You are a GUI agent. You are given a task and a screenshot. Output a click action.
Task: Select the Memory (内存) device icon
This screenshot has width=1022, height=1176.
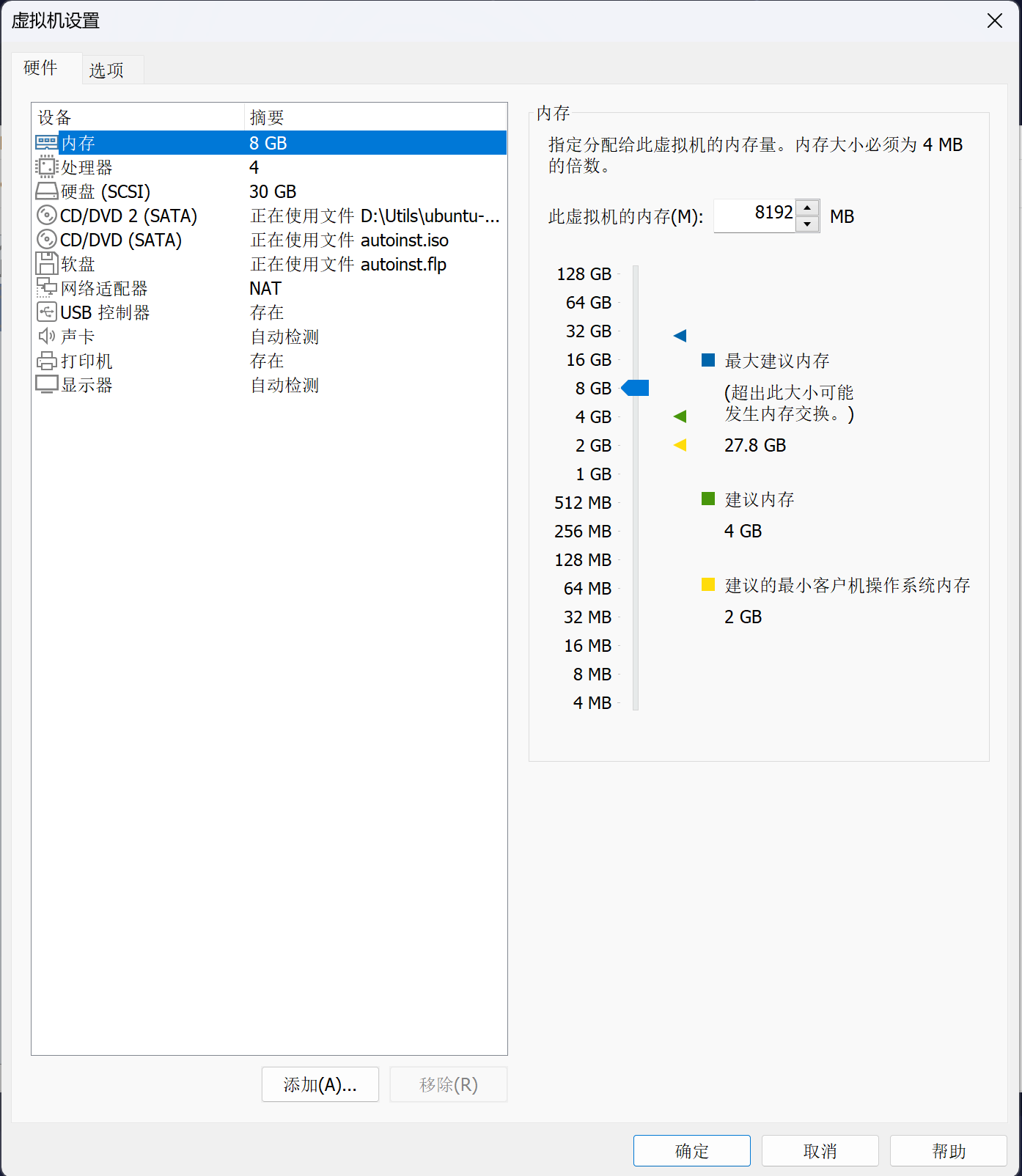point(47,142)
